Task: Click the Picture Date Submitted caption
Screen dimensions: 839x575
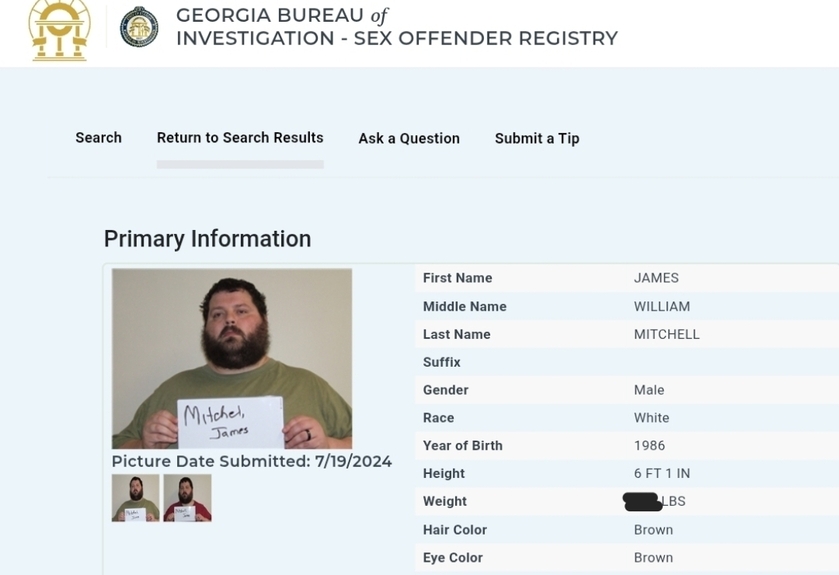Action: click(x=251, y=462)
